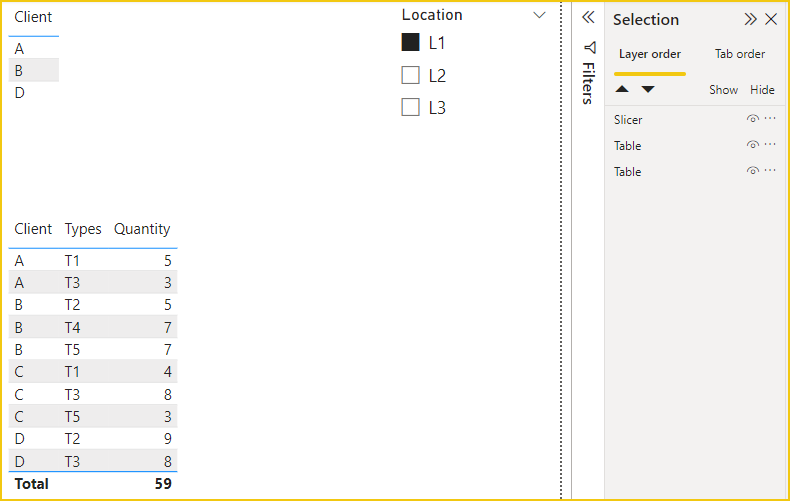Open more options for the Slicer layer
This screenshot has height=501, width=790.
(x=770, y=118)
